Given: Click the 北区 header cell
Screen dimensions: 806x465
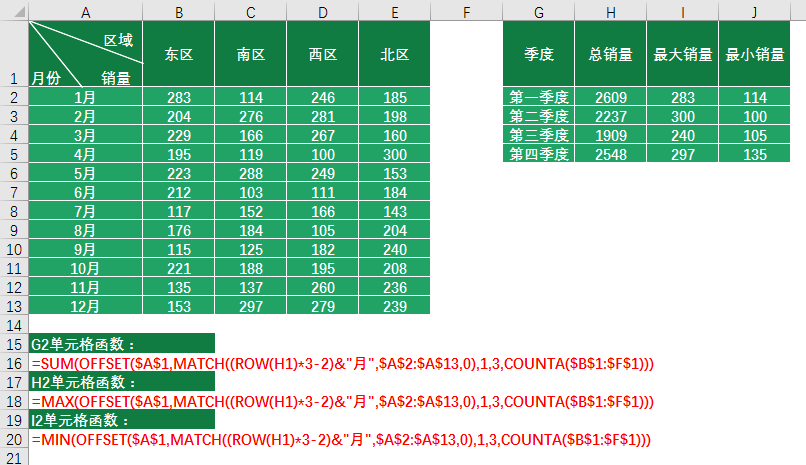Looking at the screenshot, I should pyautogui.click(x=394, y=53).
